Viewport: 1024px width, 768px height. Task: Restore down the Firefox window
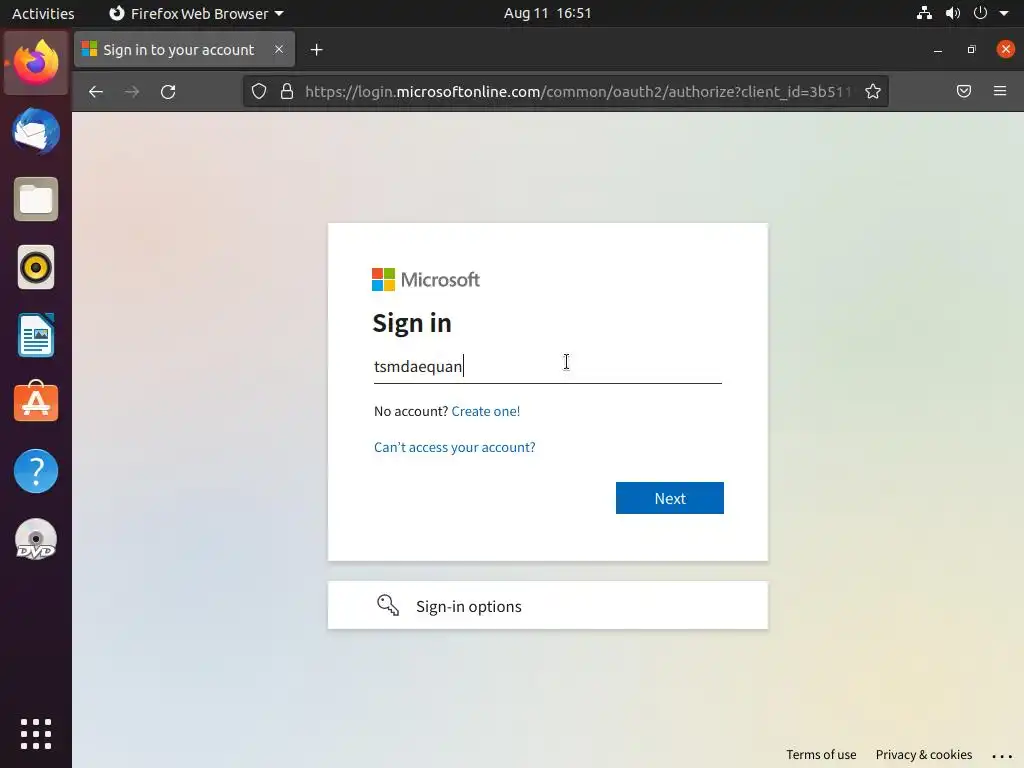point(972,50)
